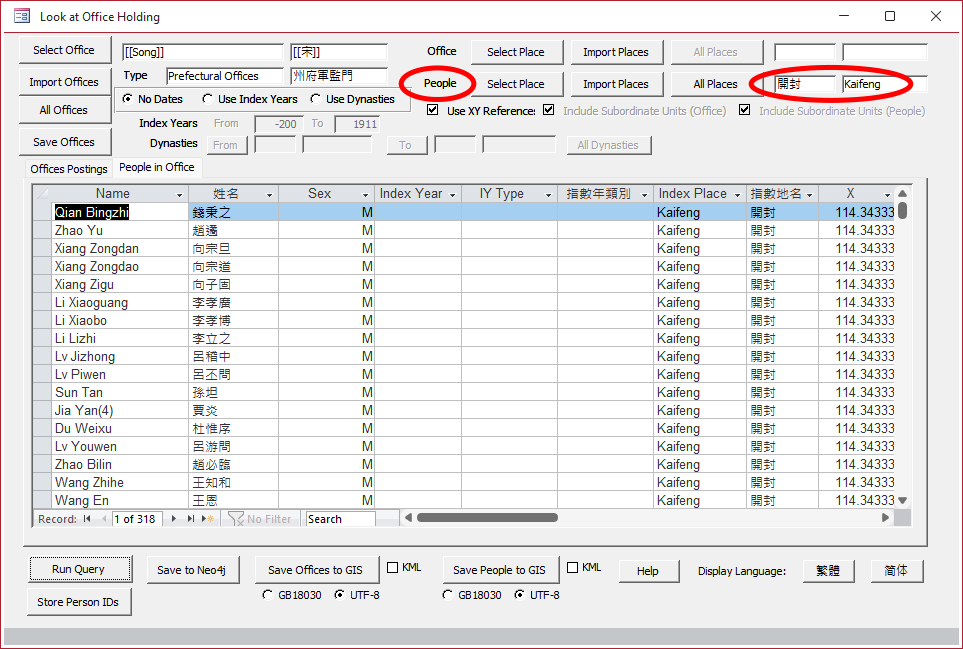Click the No Filter funnel icon
963x649 pixels.
[x=236, y=519]
